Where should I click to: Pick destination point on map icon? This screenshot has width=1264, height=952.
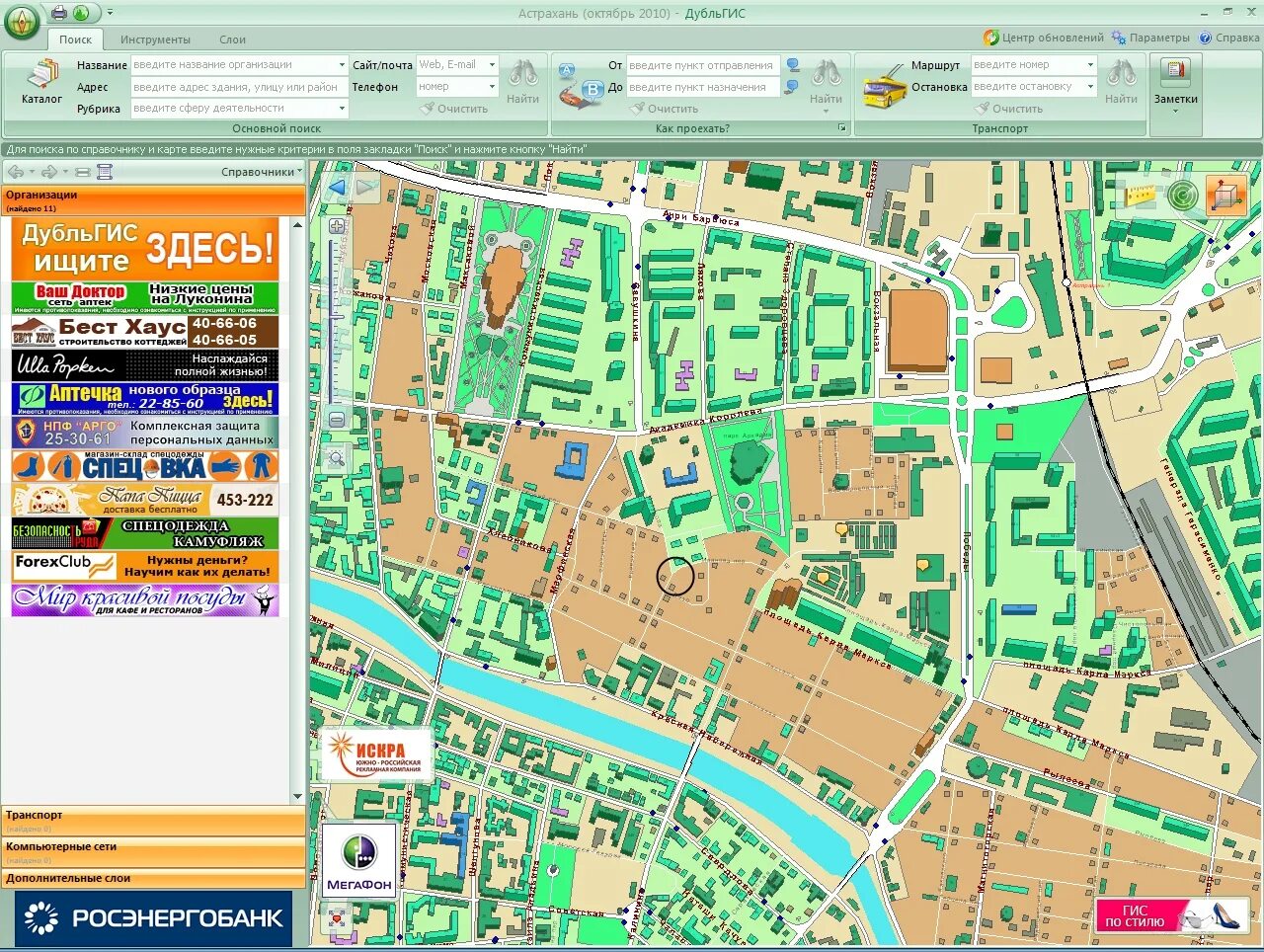coord(792,87)
